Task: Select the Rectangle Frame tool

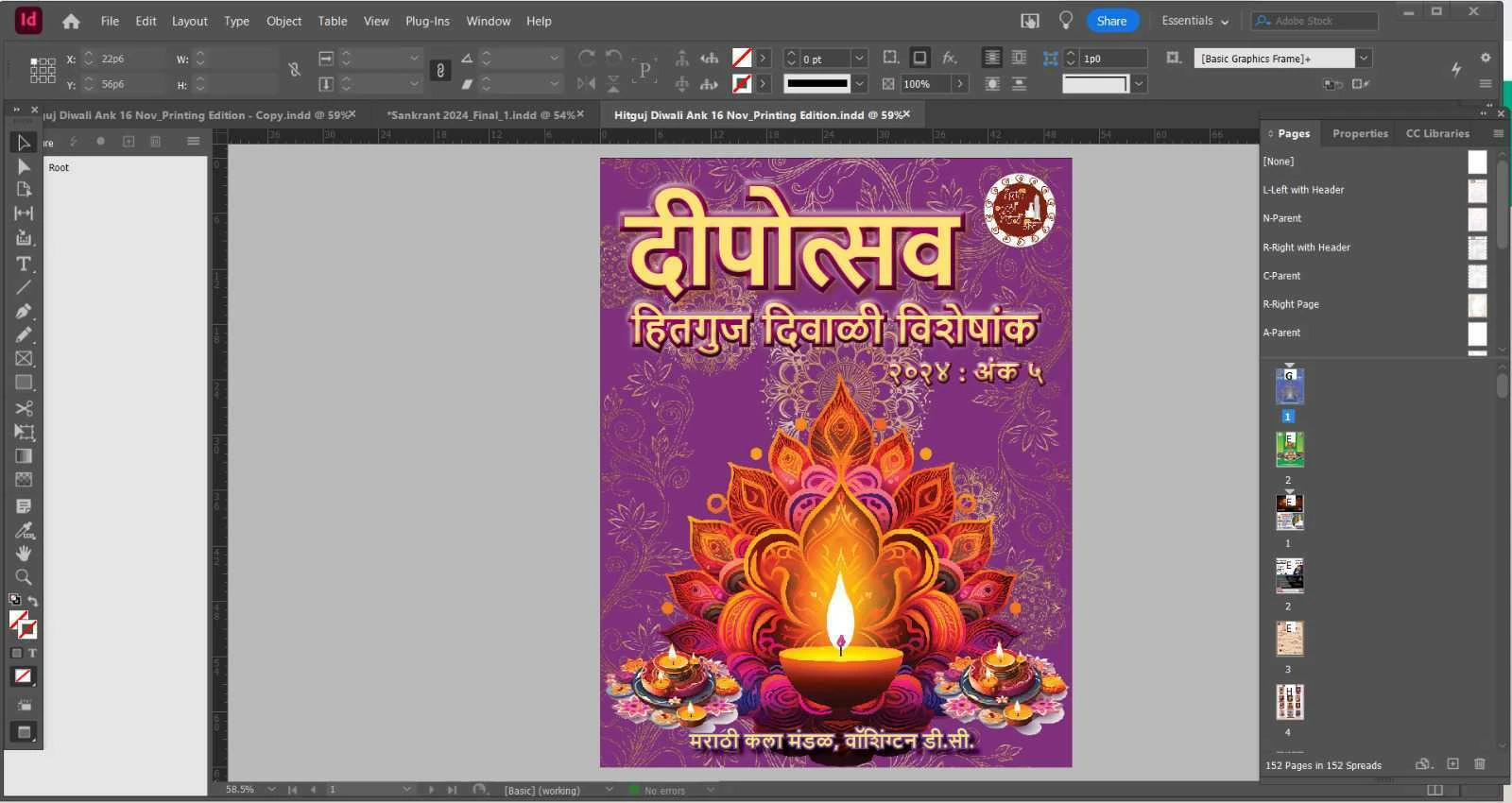Action: click(x=24, y=359)
